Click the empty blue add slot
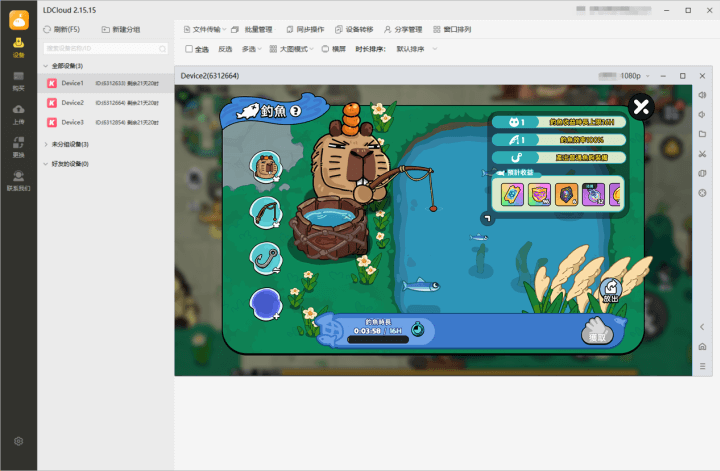Screen dimensions: 720x471 coord(266,304)
